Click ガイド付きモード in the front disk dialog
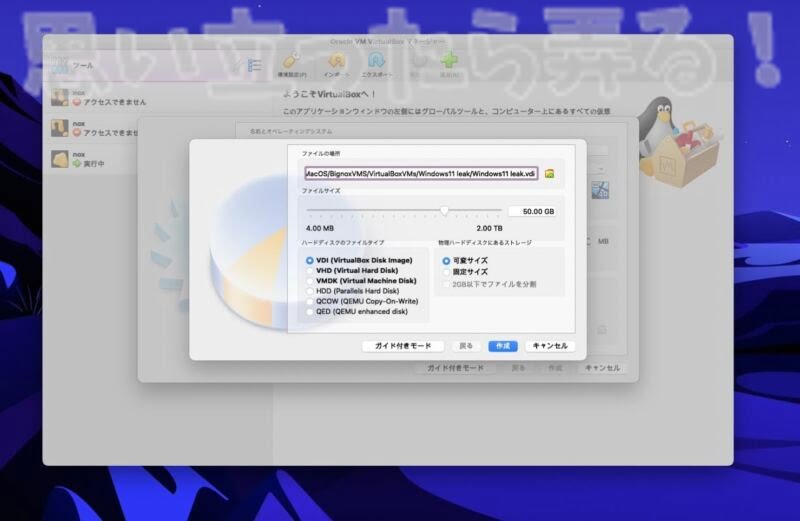Viewport: 800px width, 521px height. tap(403, 346)
